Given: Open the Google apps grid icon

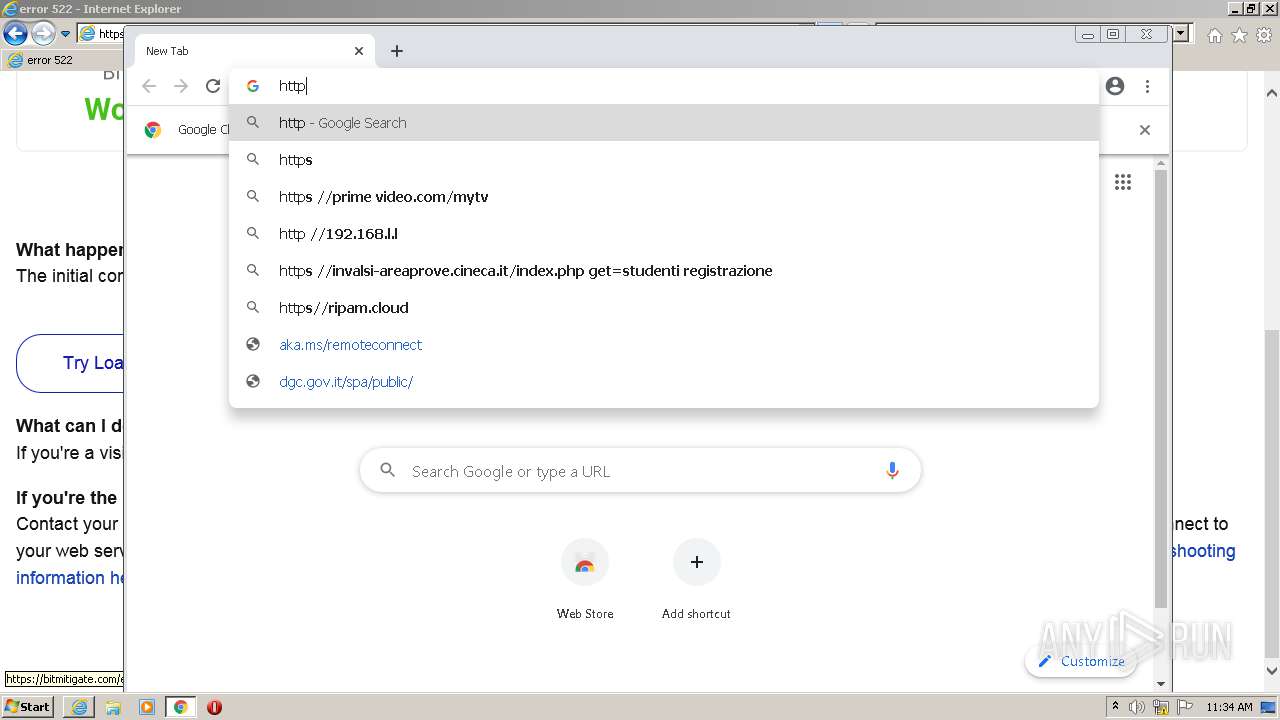Looking at the screenshot, I should point(1123,182).
